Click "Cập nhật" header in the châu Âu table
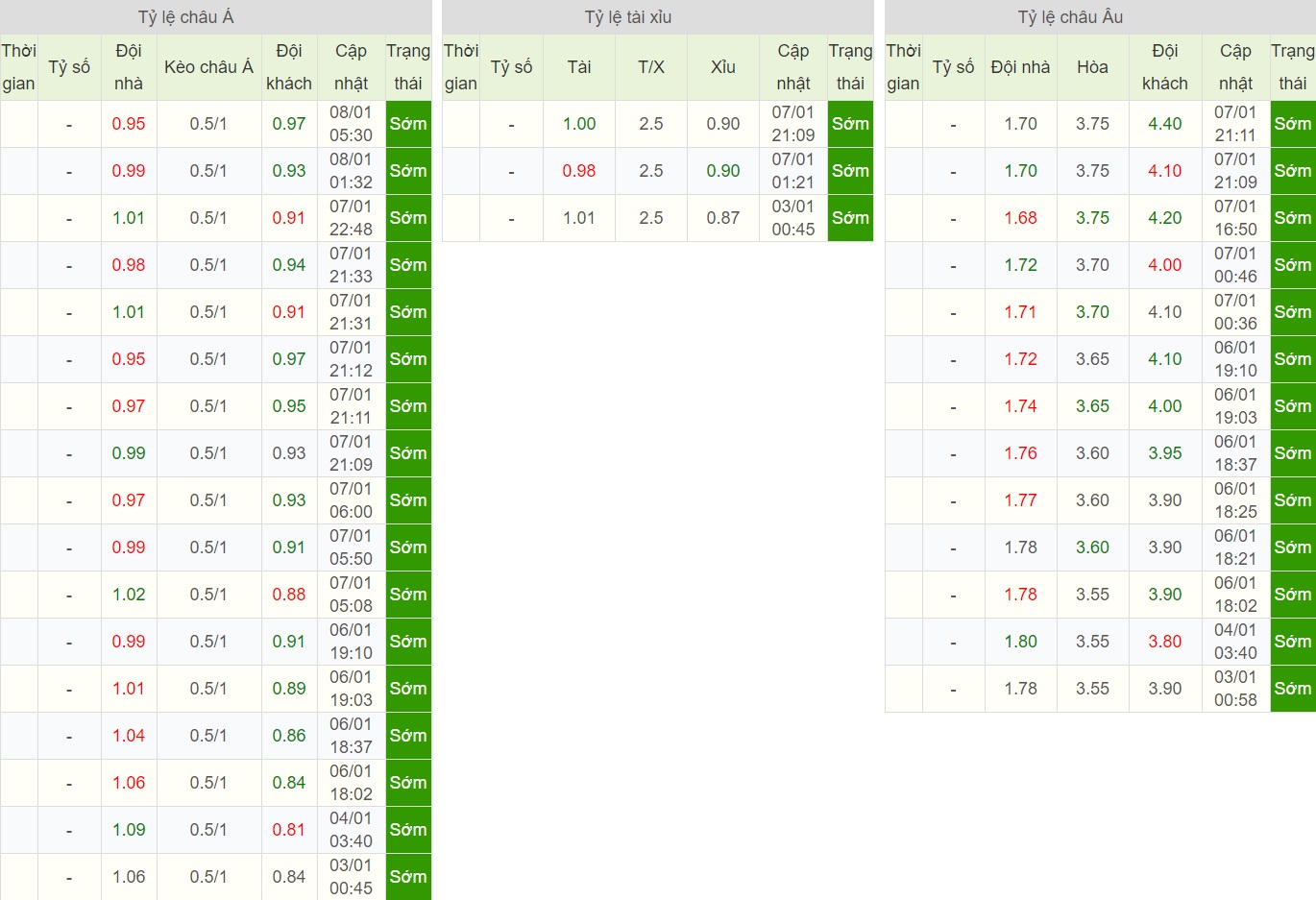This screenshot has height=900, width=1316. pyautogui.click(x=1235, y=67)
